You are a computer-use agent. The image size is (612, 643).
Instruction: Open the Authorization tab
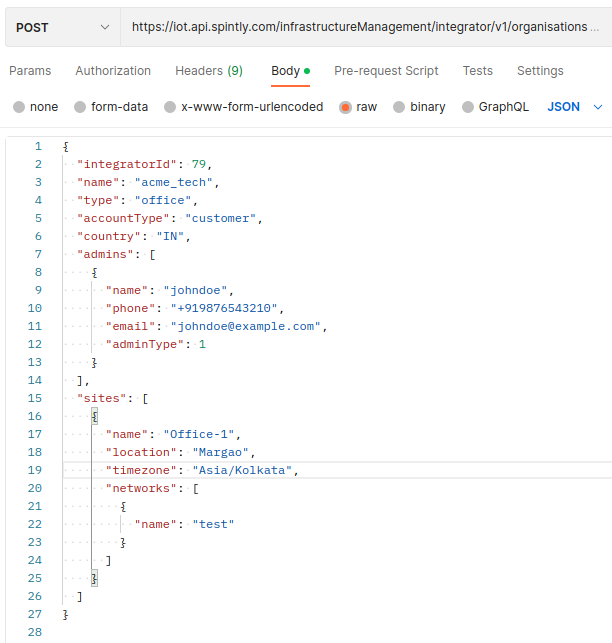coord(113,71)
